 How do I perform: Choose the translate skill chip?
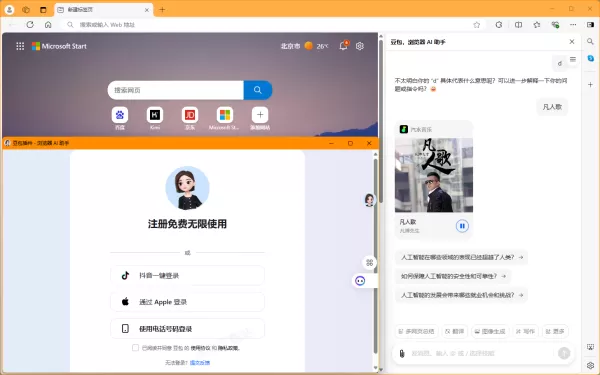pyautogui.click(x=455, y=331)
